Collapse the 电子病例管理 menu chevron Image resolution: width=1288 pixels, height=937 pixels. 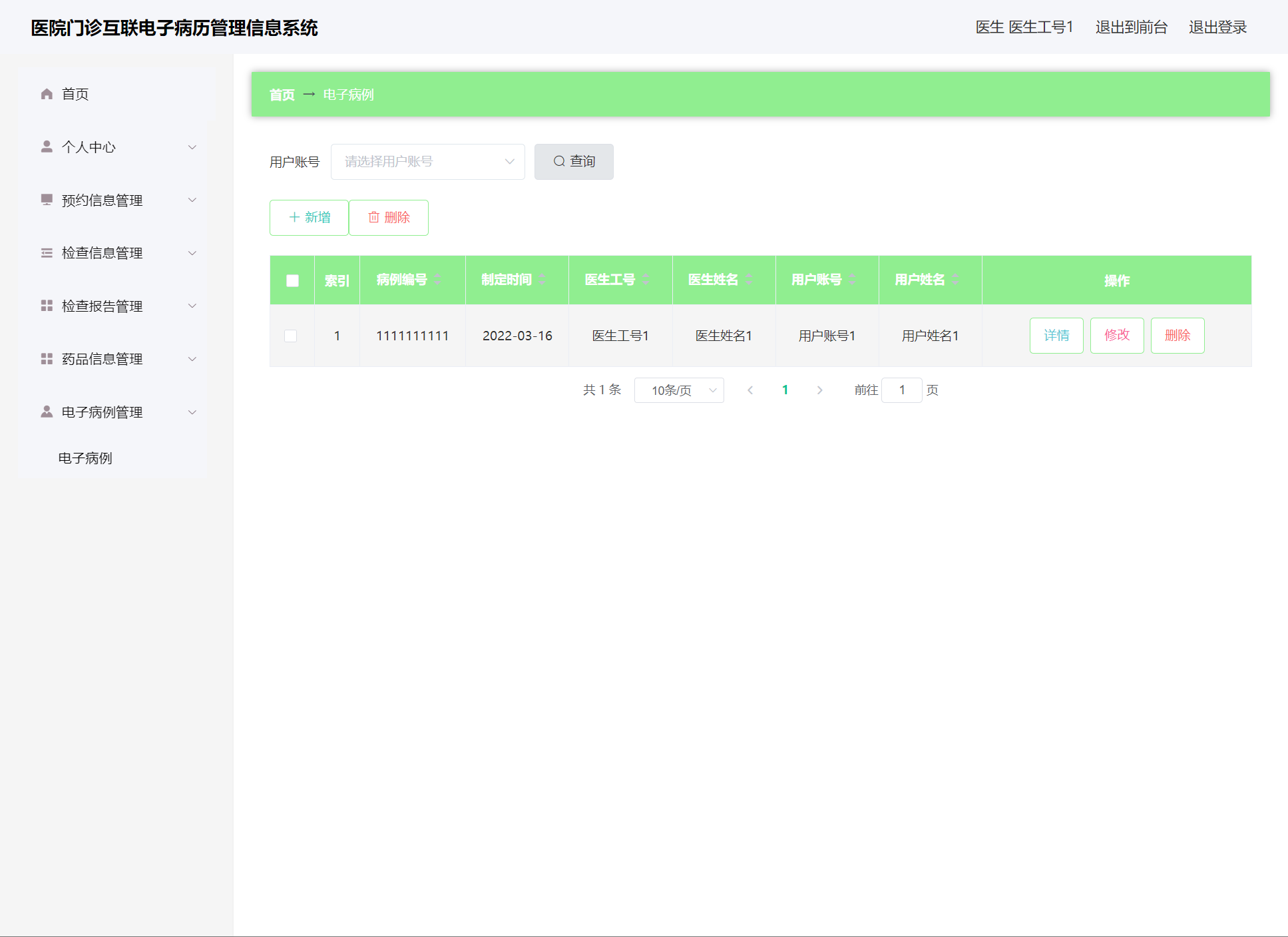[192, 412]
